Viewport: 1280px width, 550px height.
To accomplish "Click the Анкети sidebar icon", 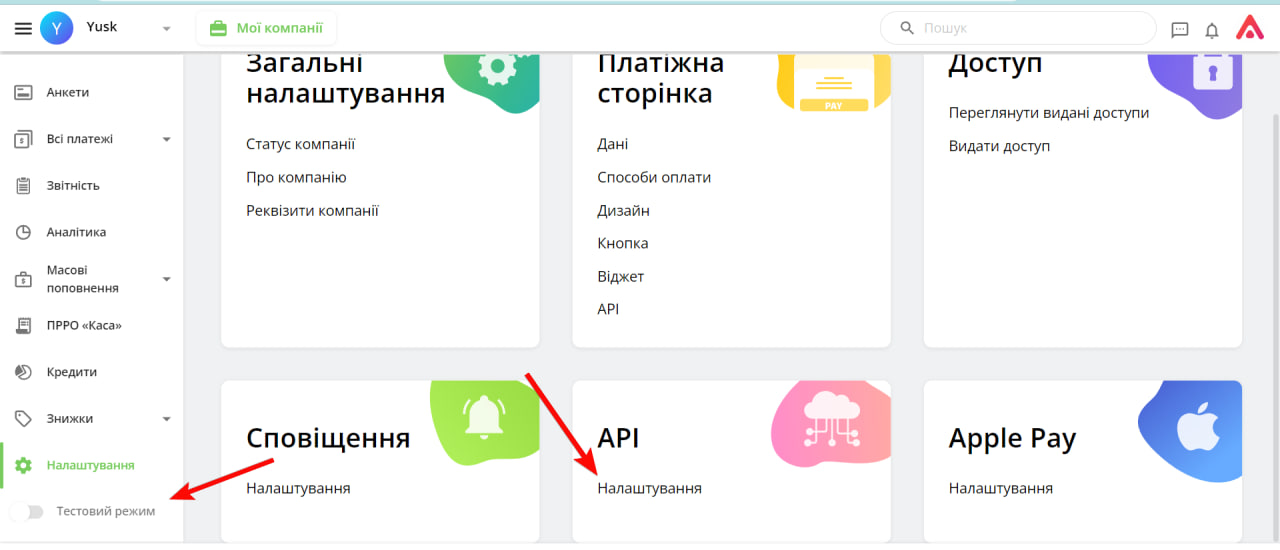I will pos(24,93).
